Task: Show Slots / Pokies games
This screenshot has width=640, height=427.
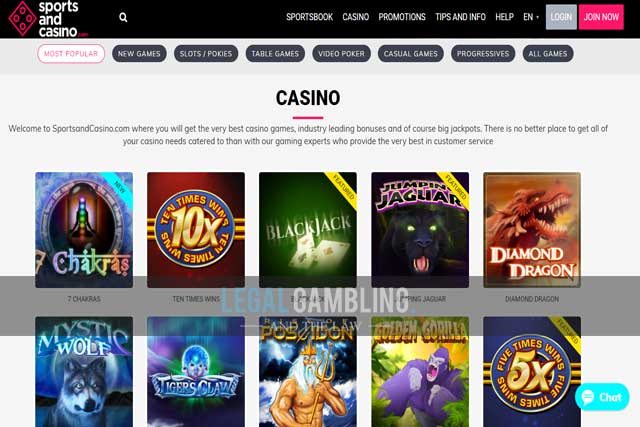Action: click(206, 53)
